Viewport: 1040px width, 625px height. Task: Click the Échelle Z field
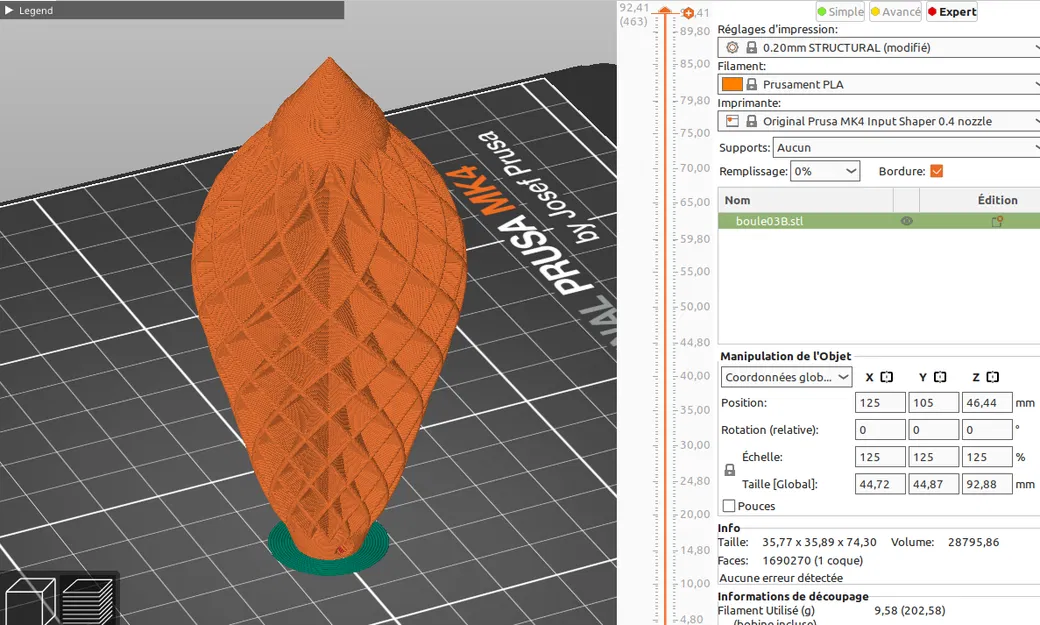pos(987,457)
